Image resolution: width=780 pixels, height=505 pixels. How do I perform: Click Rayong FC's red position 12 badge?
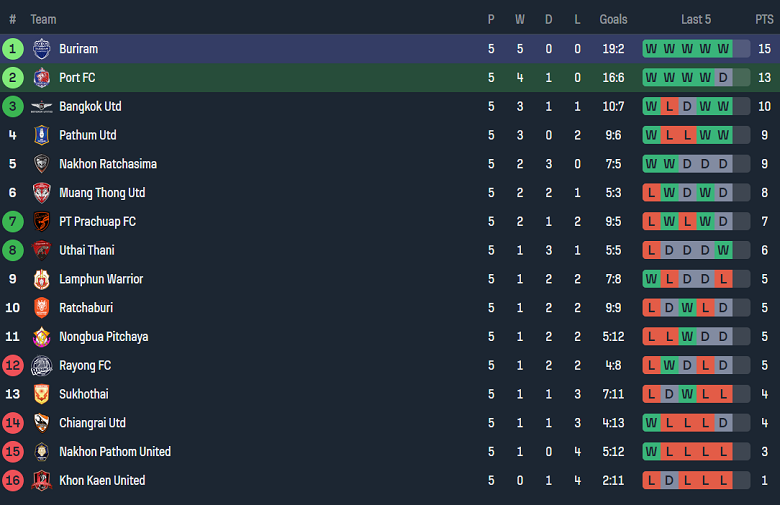[x=13, y=366]
